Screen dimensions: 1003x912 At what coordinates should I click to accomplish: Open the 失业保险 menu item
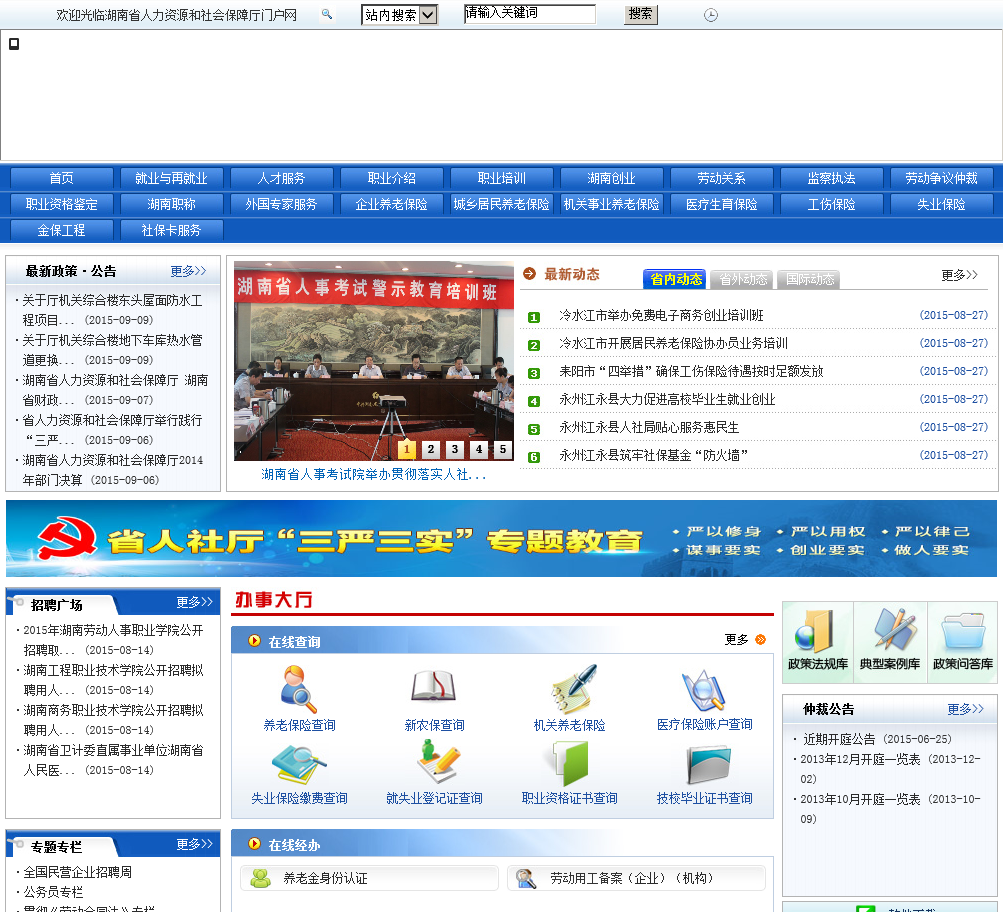(x=942, y=204)
